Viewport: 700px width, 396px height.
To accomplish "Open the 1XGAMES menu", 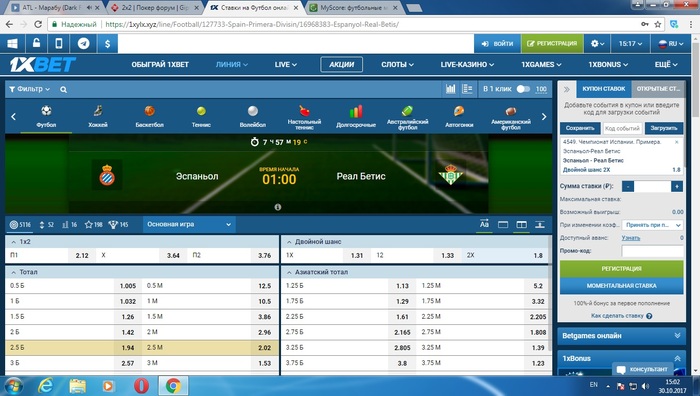I will click(x=541, y=65).
